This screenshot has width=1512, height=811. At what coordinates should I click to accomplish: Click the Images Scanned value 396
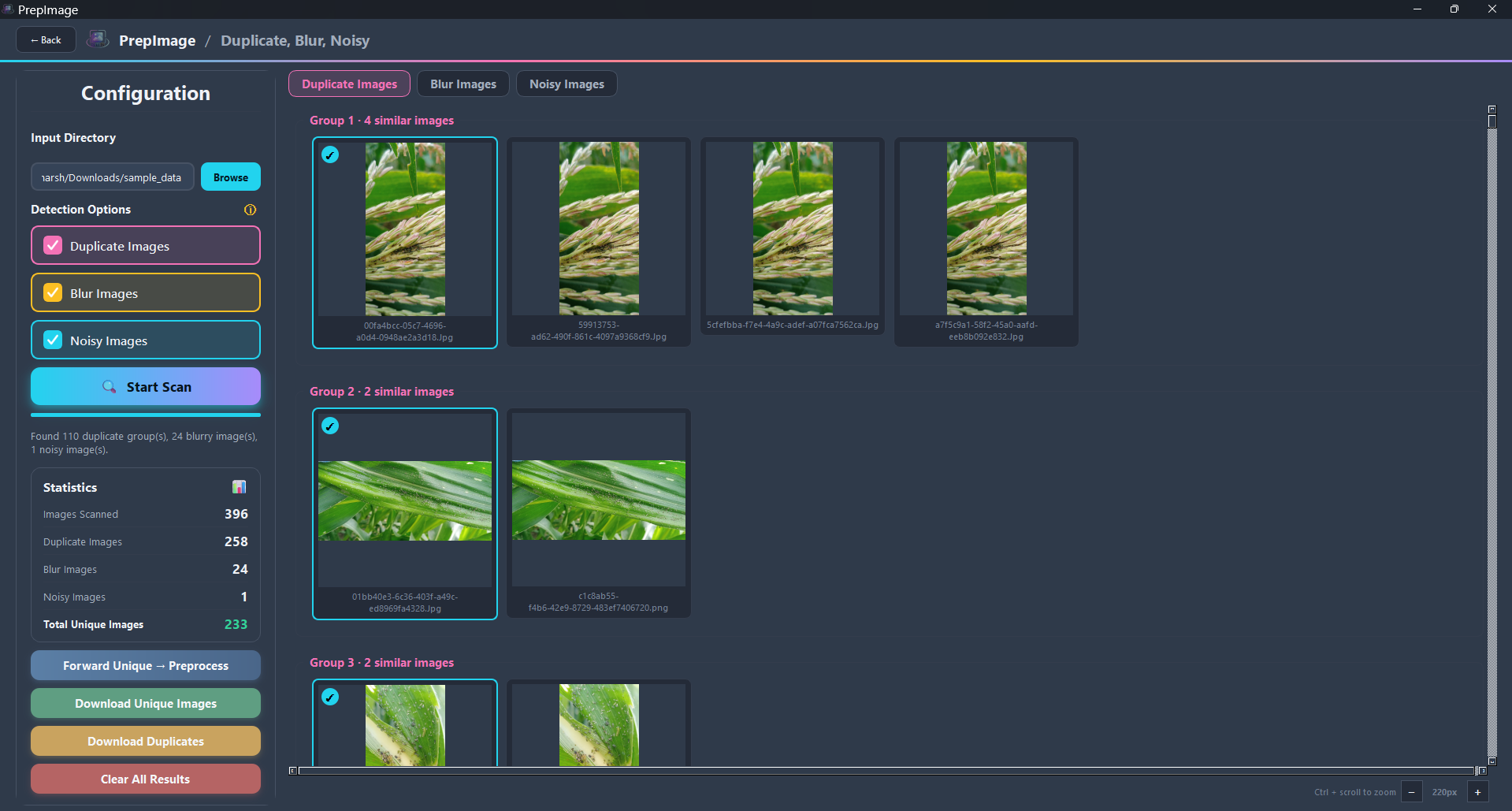point(236,514)
